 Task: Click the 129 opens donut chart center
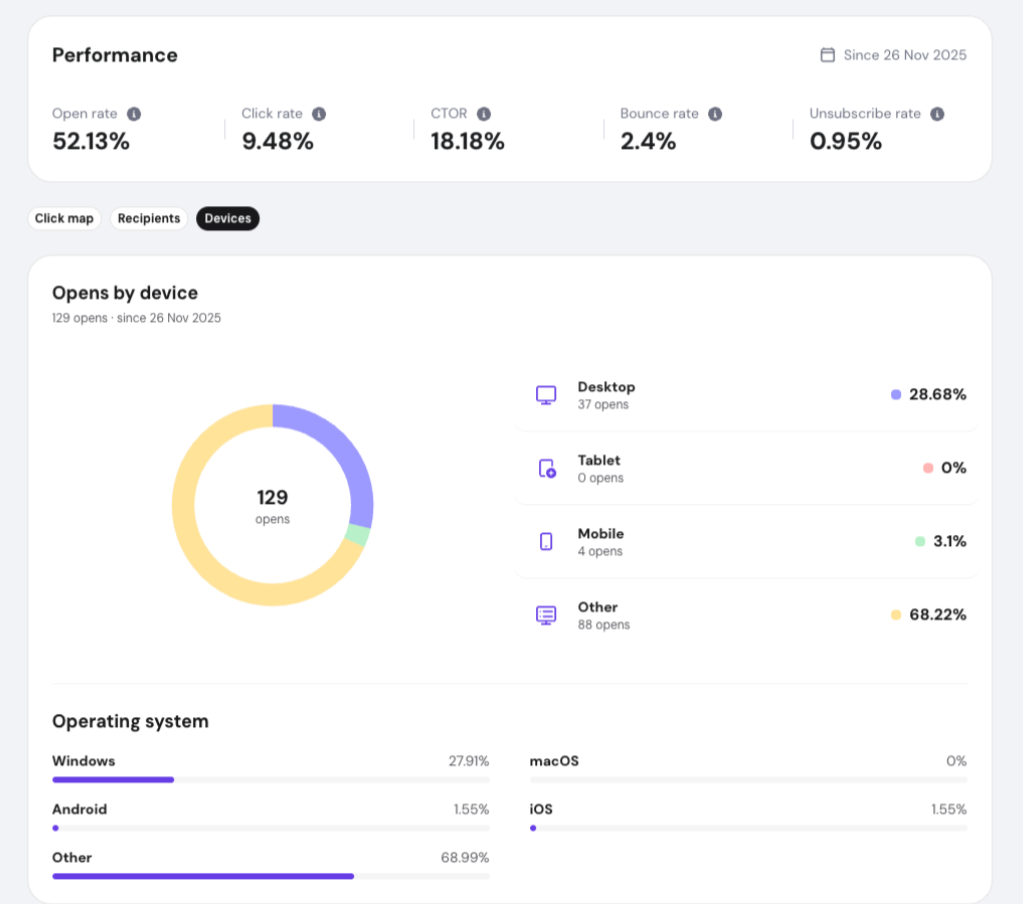(272, 505)
